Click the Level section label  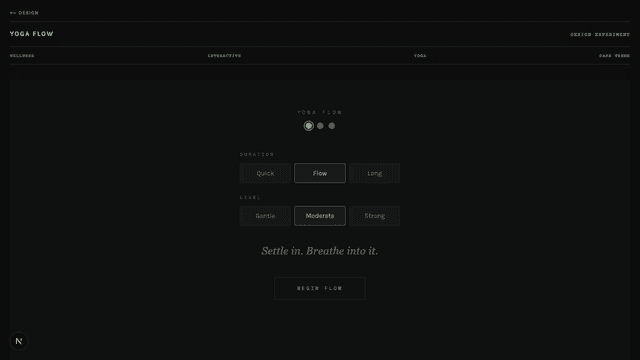pyautogui.click(x=250, y=197)
